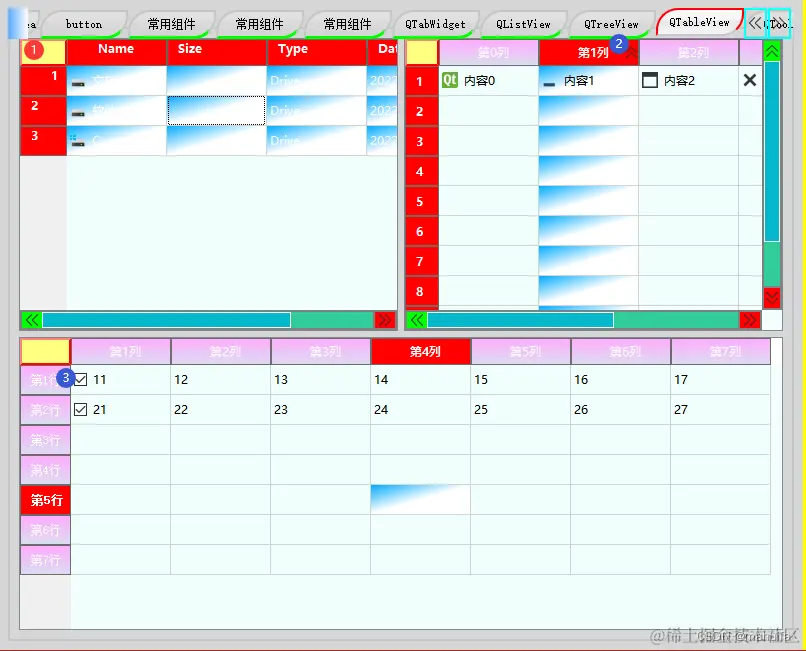Select the 第6行 row header
This screenshot has width=806, height=651.
[45, 530]
